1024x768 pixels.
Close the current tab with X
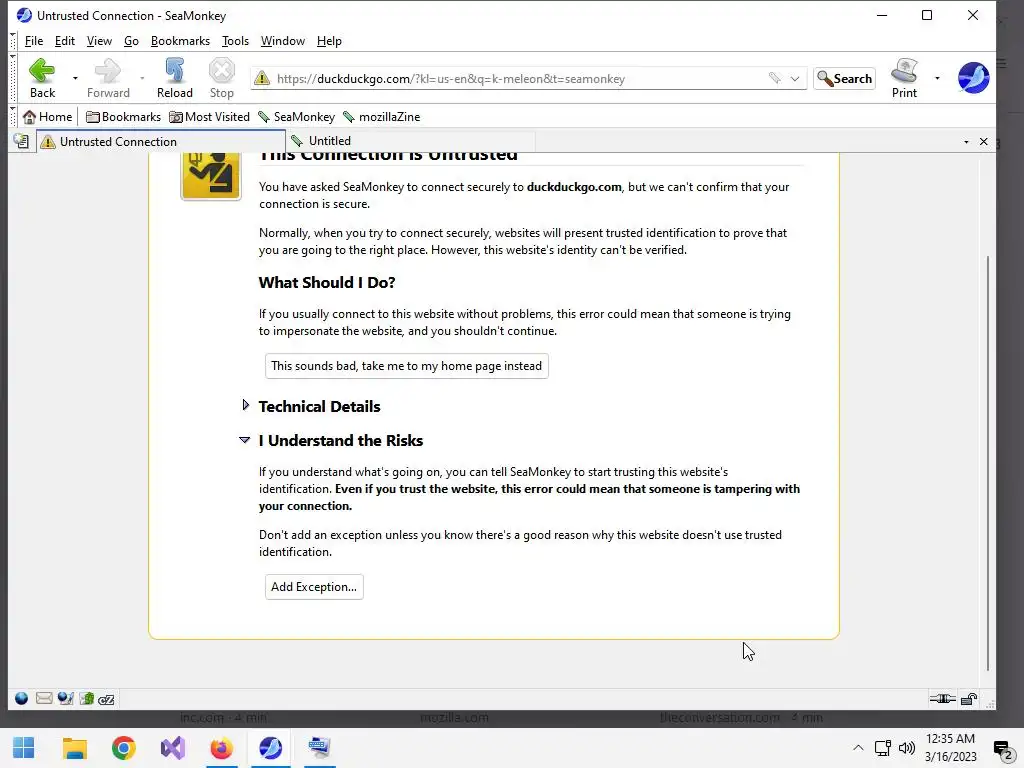pos(984,142)
